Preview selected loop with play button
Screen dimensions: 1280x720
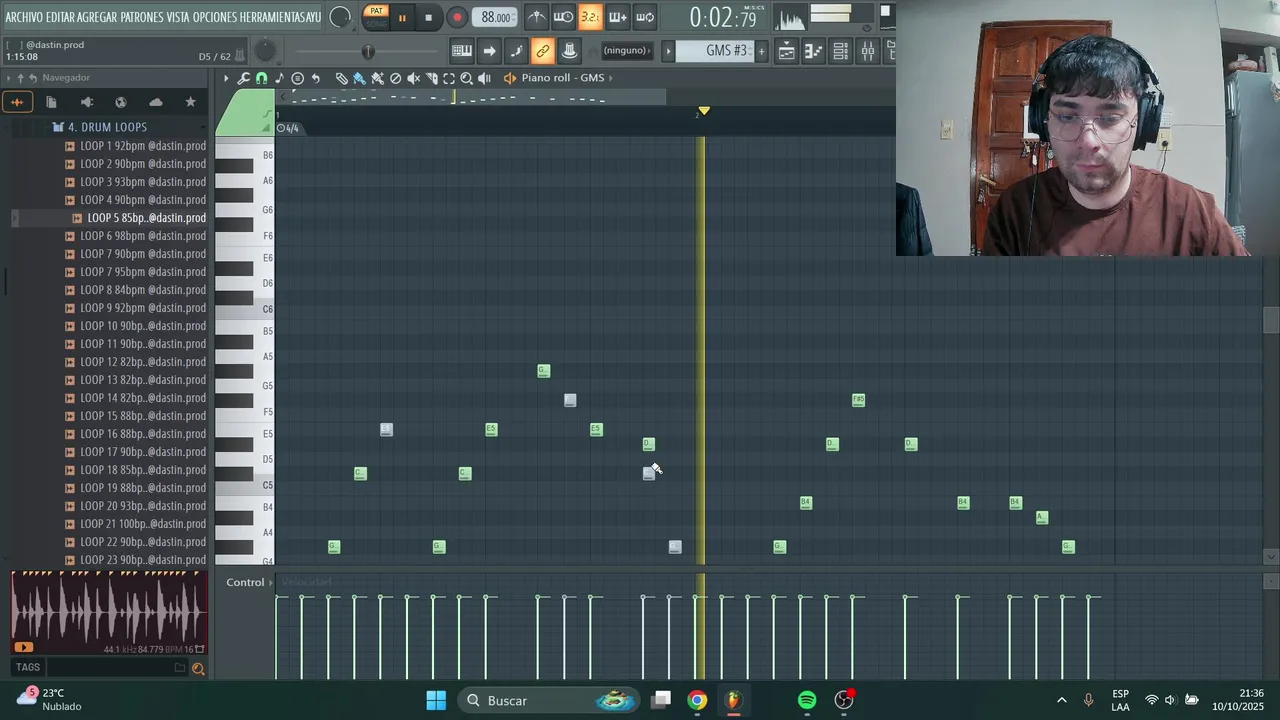24,647
